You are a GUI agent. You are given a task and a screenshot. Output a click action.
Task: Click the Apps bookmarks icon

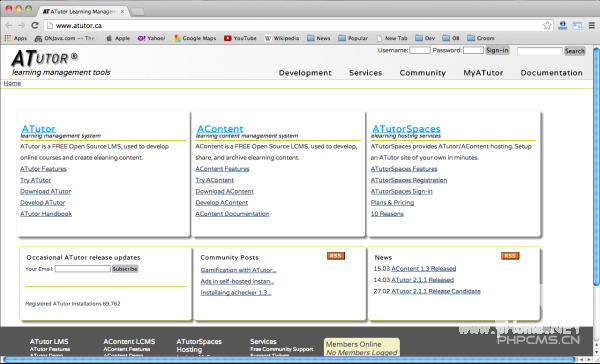pos(16,38)
